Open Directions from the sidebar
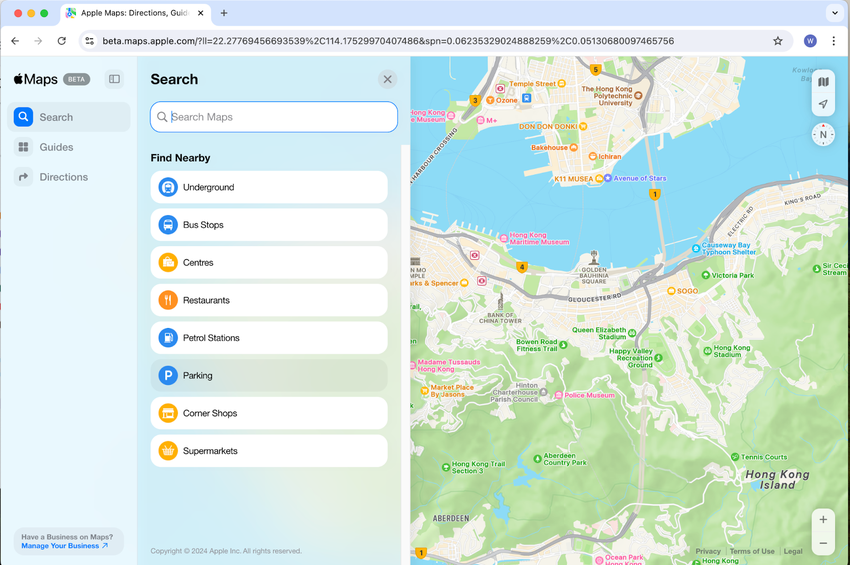Viewport: 850px width, 565px height. [63, 177]
